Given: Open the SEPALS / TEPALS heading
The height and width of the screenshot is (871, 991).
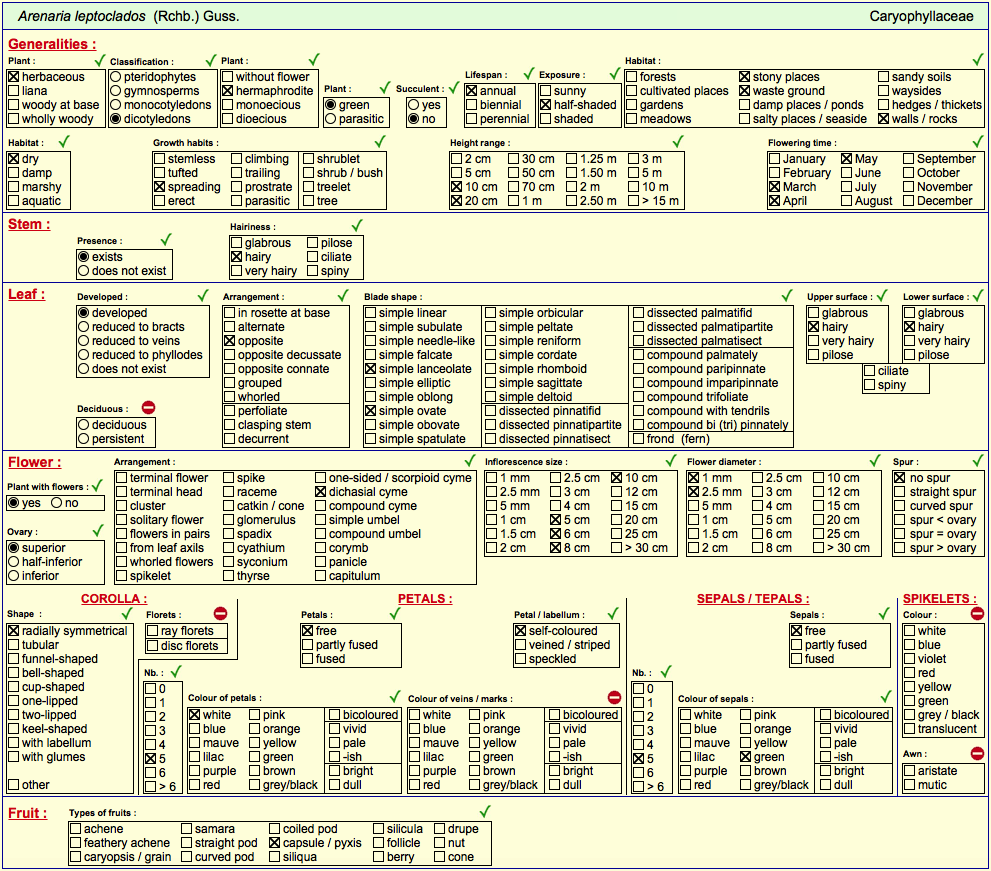Looking at the screenshot, I should tap(753, 599).
